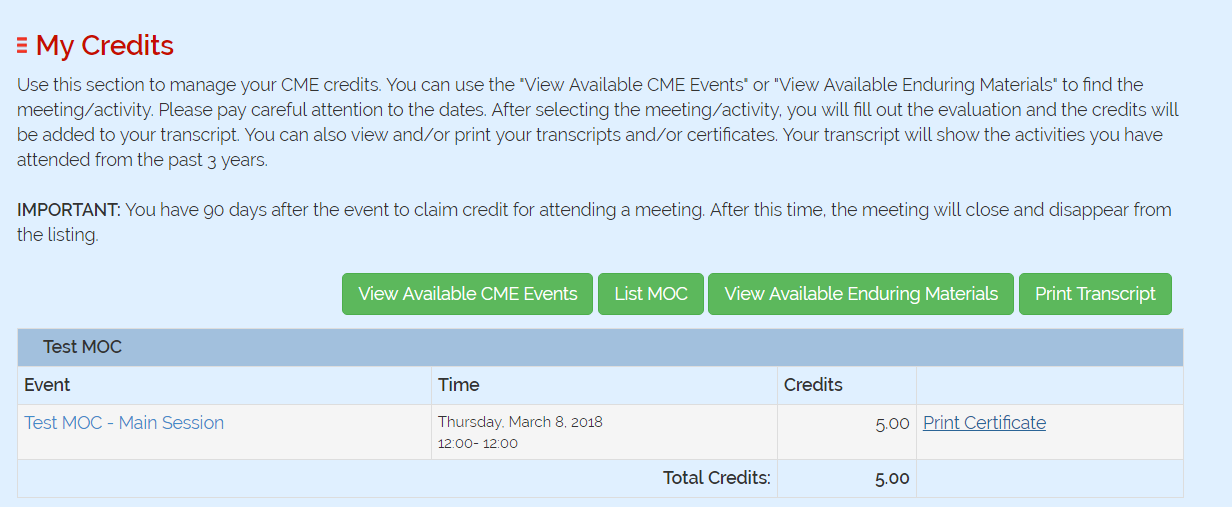Click the Total Credits label
This screenshot has height=507, width=1232.
[716, 478]
